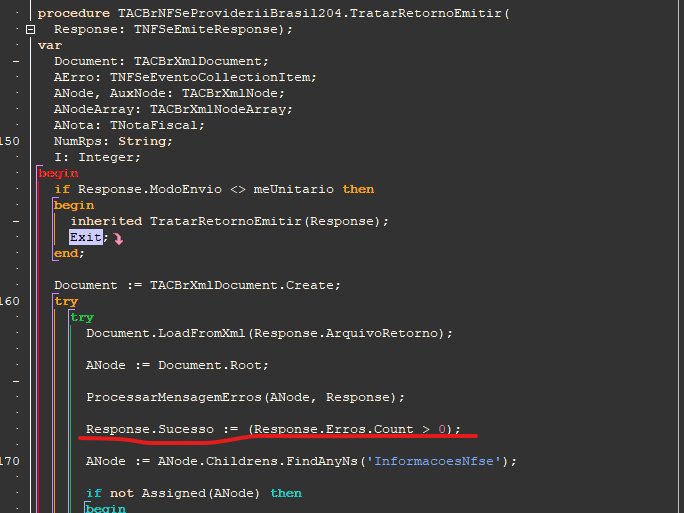Click 'I: Integer;' declaration
Image resolution: width=684 pixels, height=513 pixels.
click(97, 157)
